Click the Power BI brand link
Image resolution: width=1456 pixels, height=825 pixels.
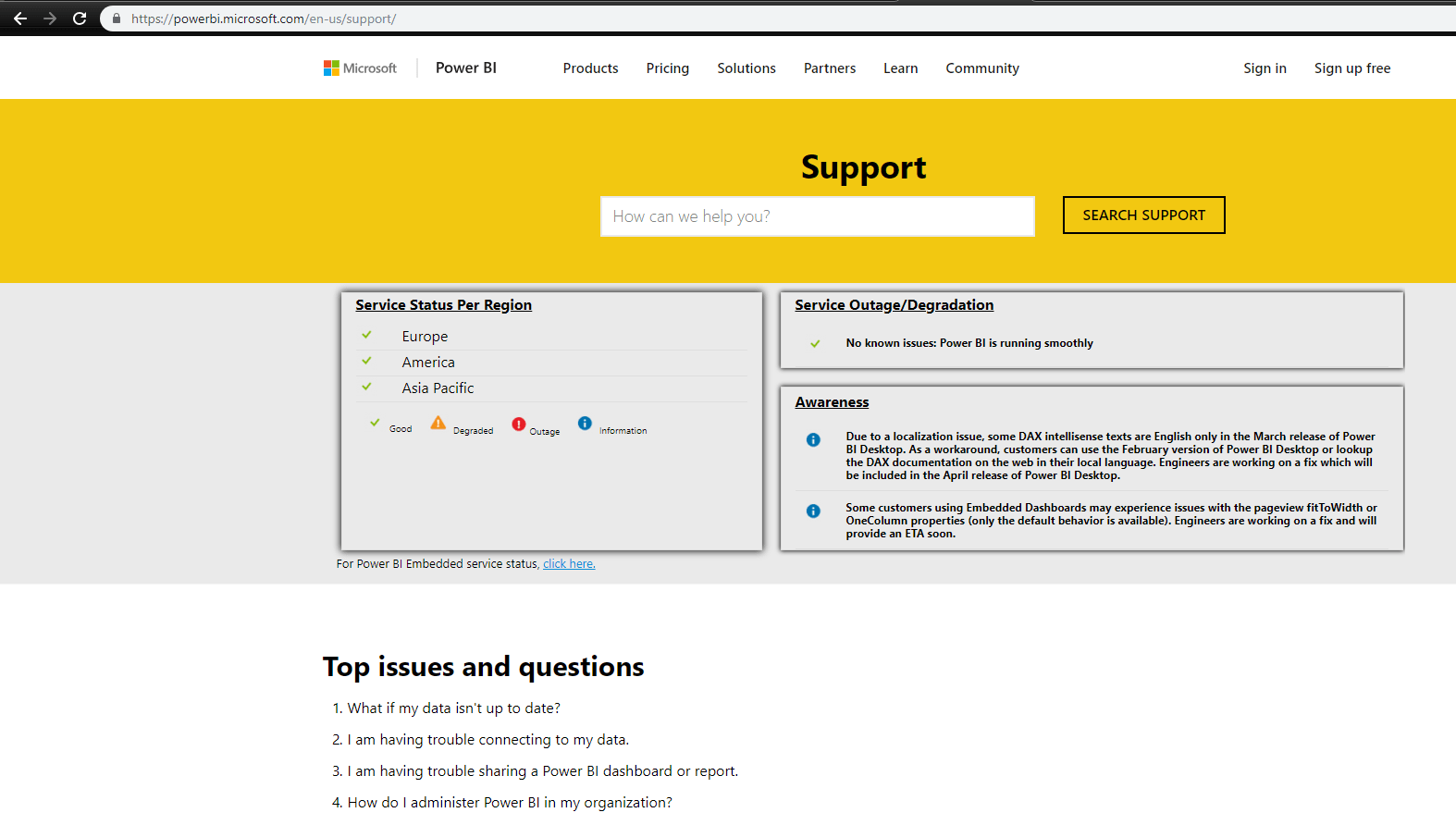tap(466, 68)
